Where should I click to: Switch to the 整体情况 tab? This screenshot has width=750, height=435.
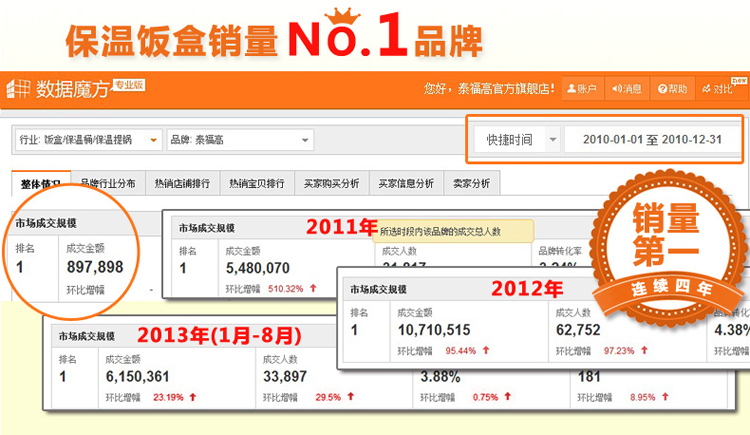pos(41,184)
